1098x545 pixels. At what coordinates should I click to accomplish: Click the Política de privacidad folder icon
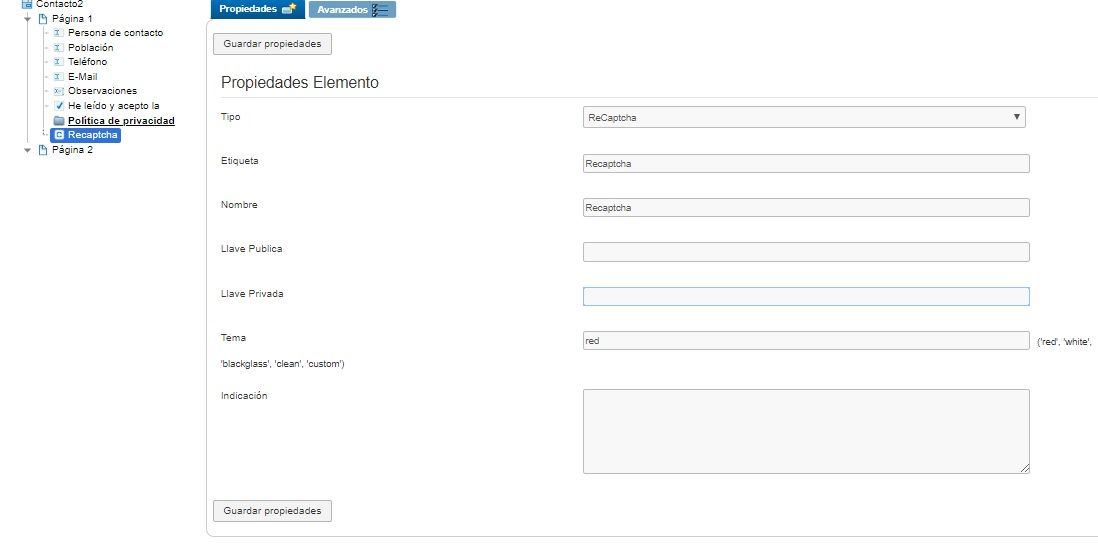[59, 120]
